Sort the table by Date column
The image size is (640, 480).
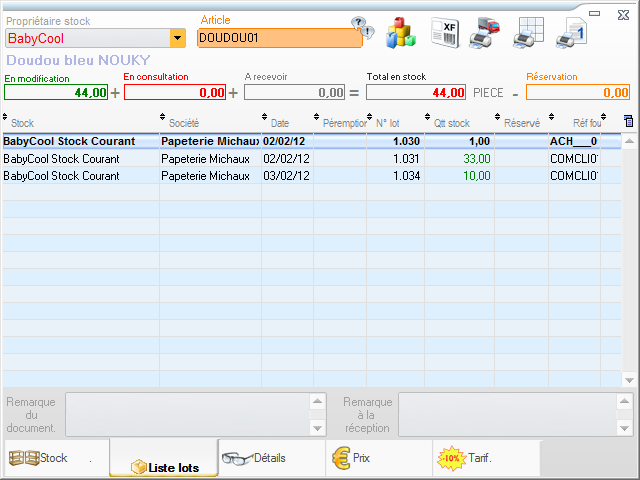(x=280, y=123)
